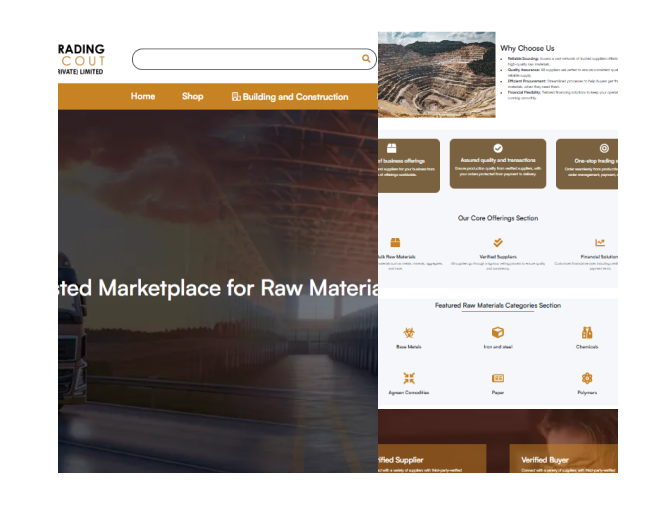Click the Base Metals category icon
659x513 pixels.
pyautogui.click(x=408, y=332)
